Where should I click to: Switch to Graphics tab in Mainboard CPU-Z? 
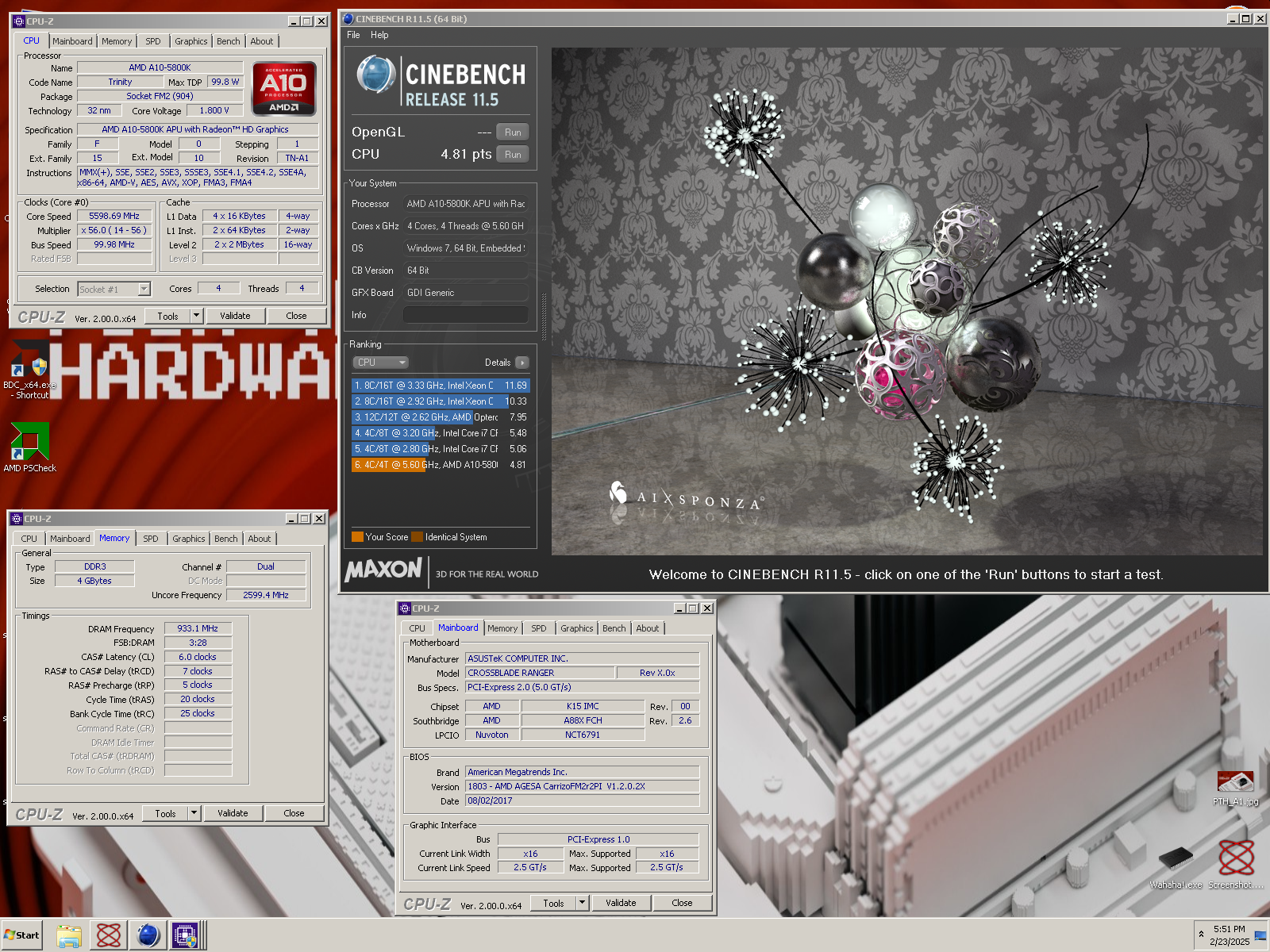coord(577,628)
